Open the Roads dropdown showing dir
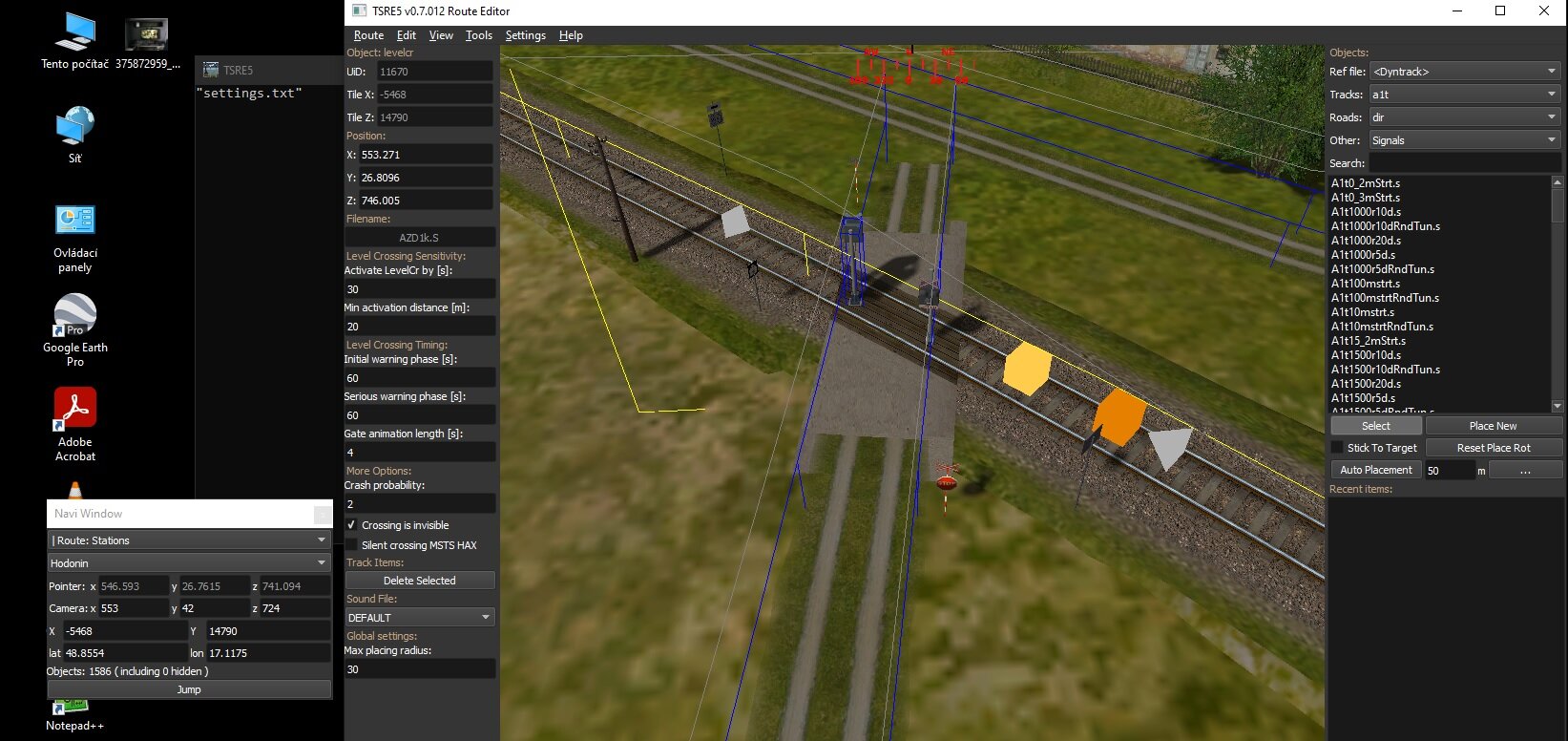Image resolution: width=1568 pixels, height=741 pixels. point(1465,117)
